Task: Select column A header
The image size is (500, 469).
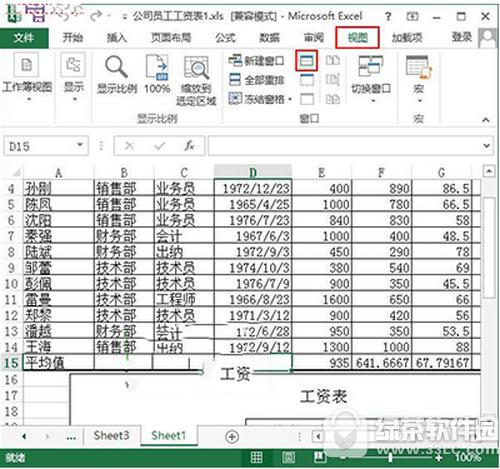Action: [58, 172]
